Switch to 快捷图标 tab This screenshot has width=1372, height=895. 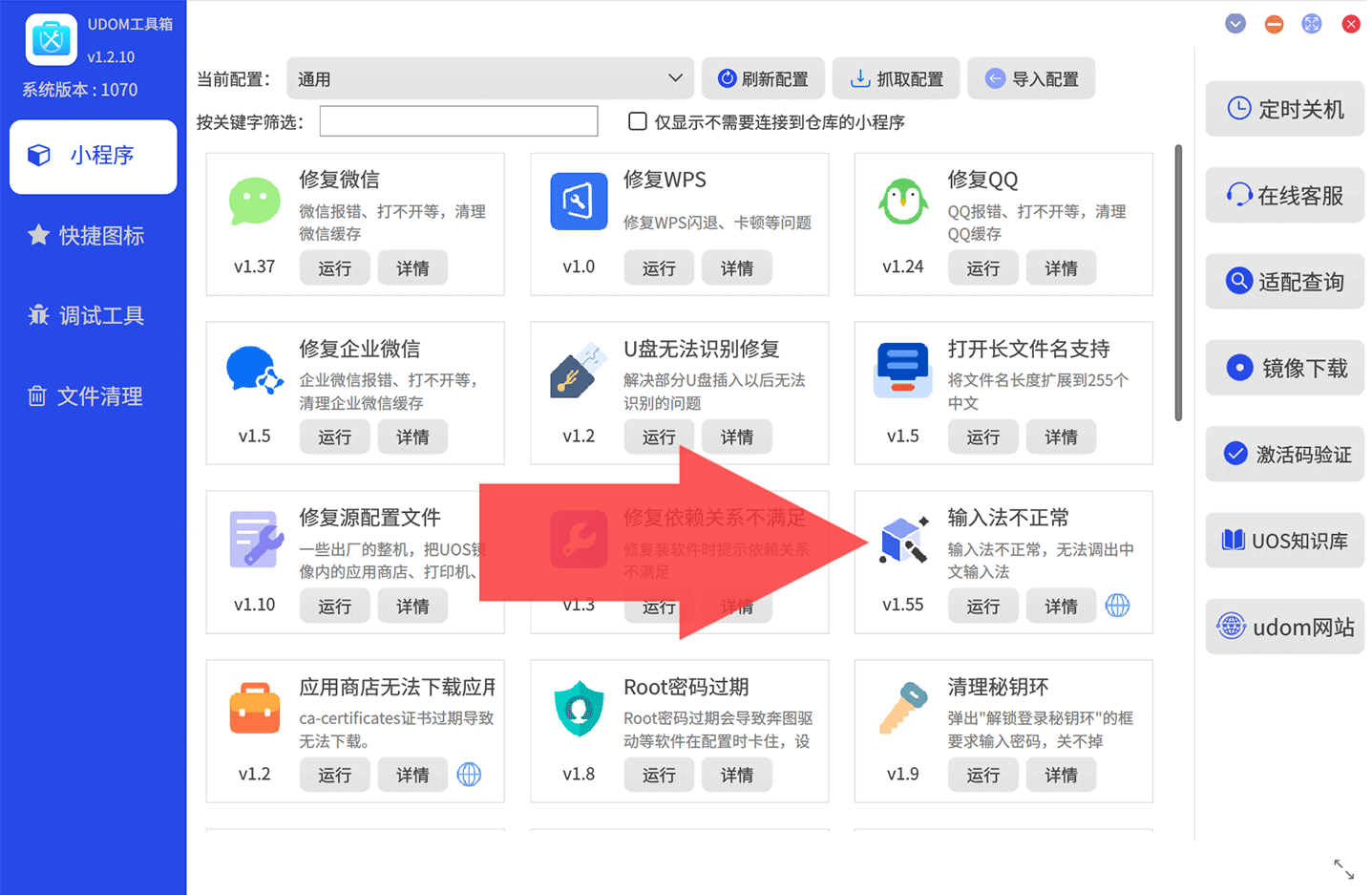click(x=93, y=236)
